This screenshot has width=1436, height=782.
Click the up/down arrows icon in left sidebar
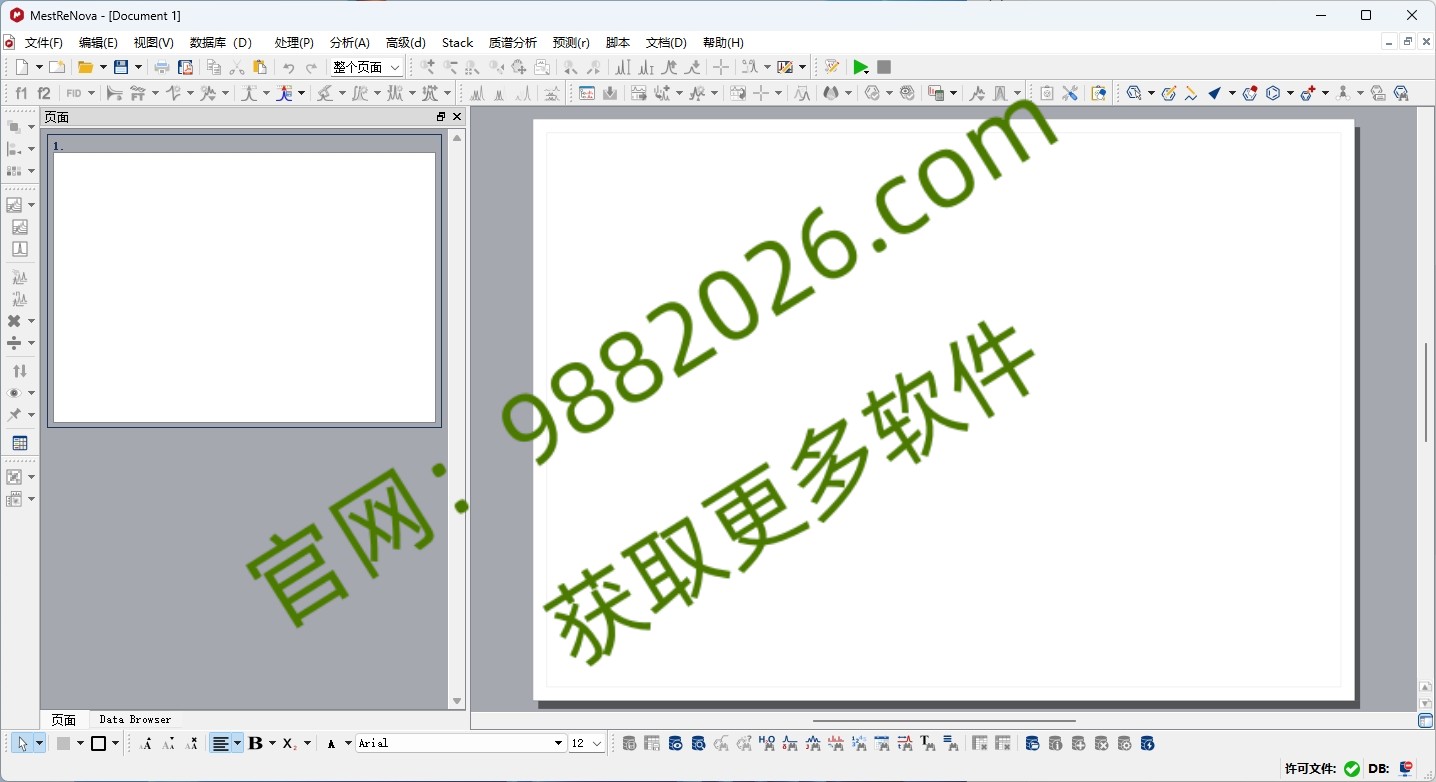[19, 371]
